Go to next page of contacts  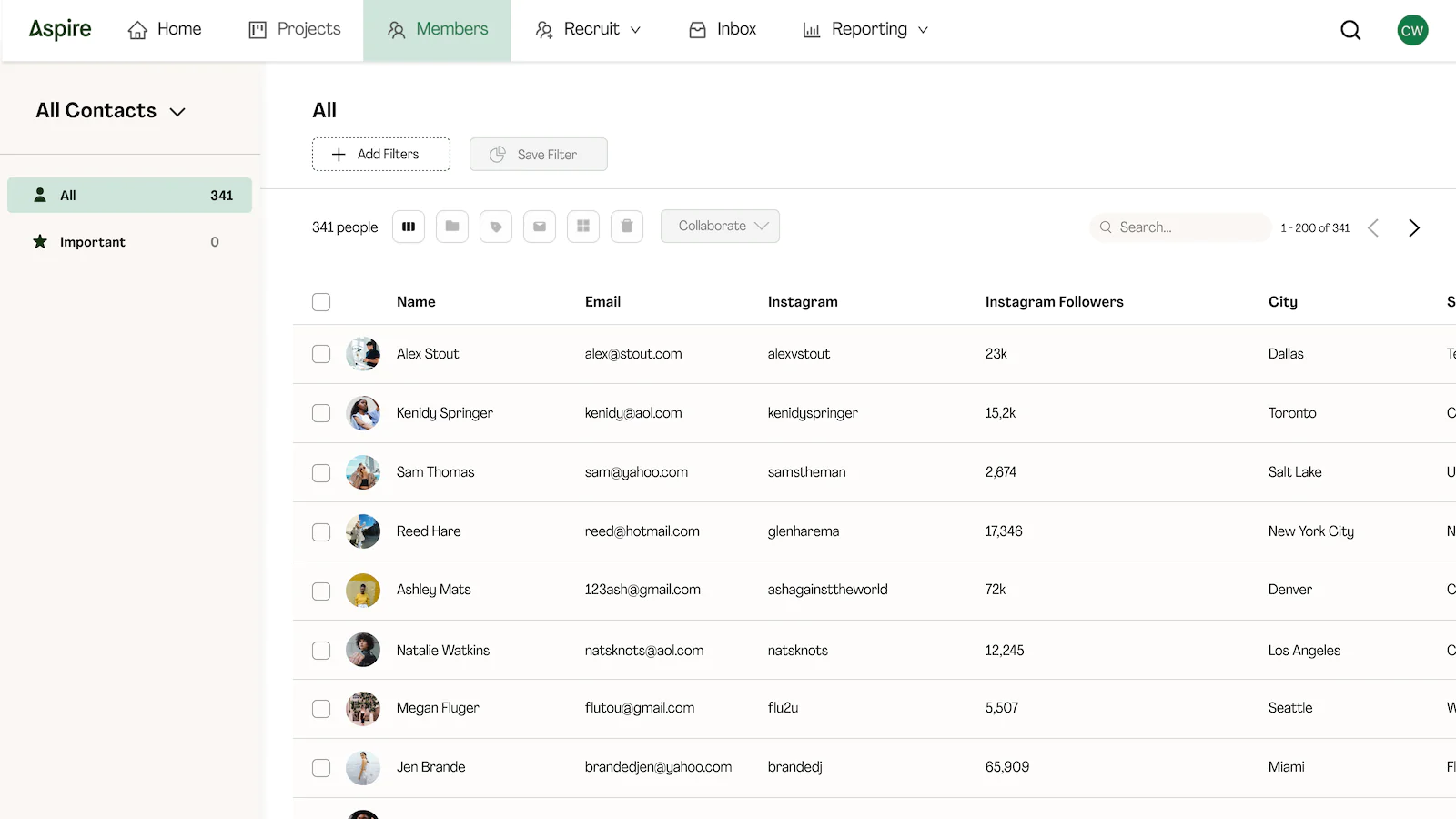[1413, 227]
